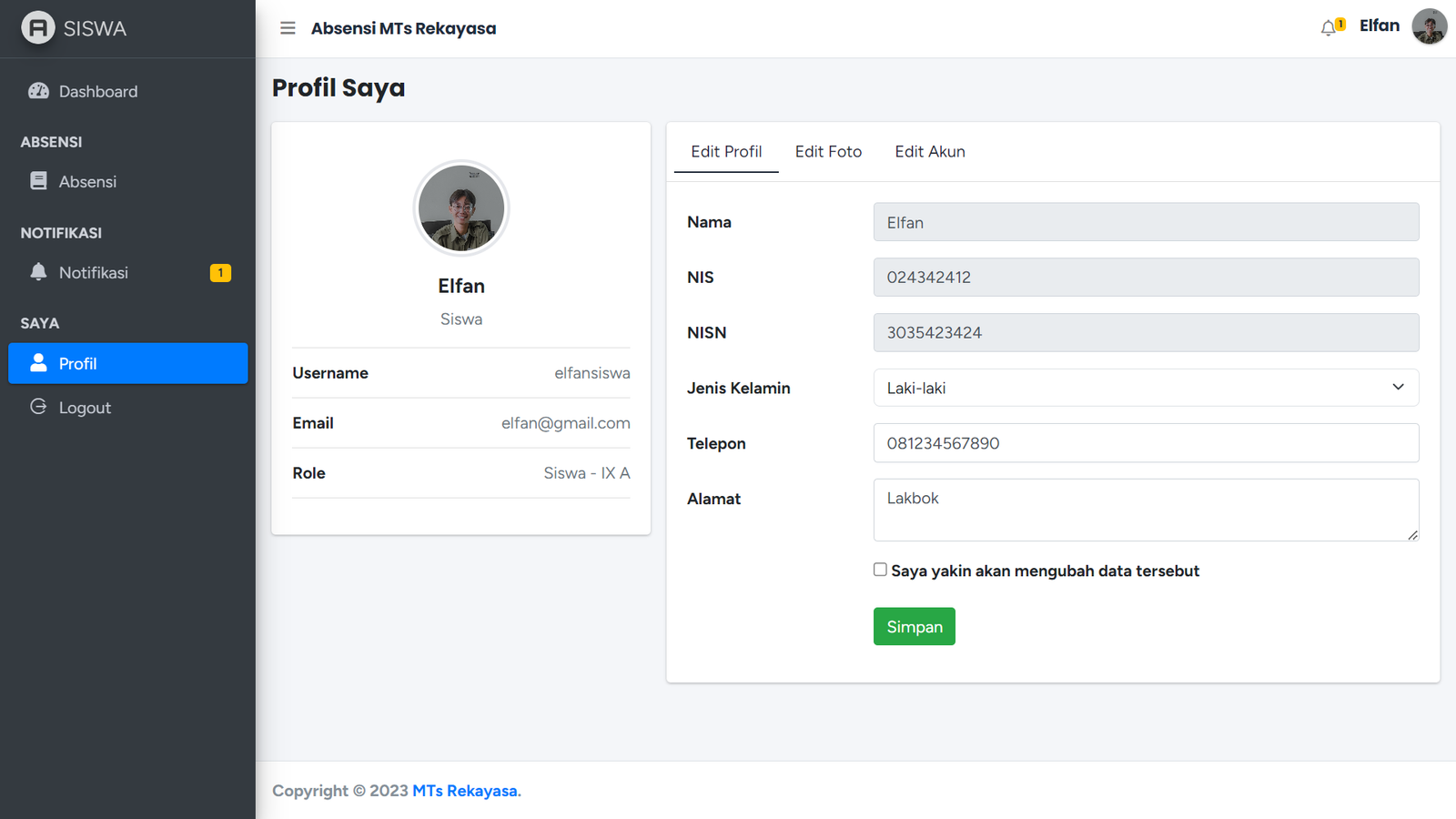Click the SISWA logo icon
Viewport: 1456px width, 819px height.
click(x=37, y=28)
